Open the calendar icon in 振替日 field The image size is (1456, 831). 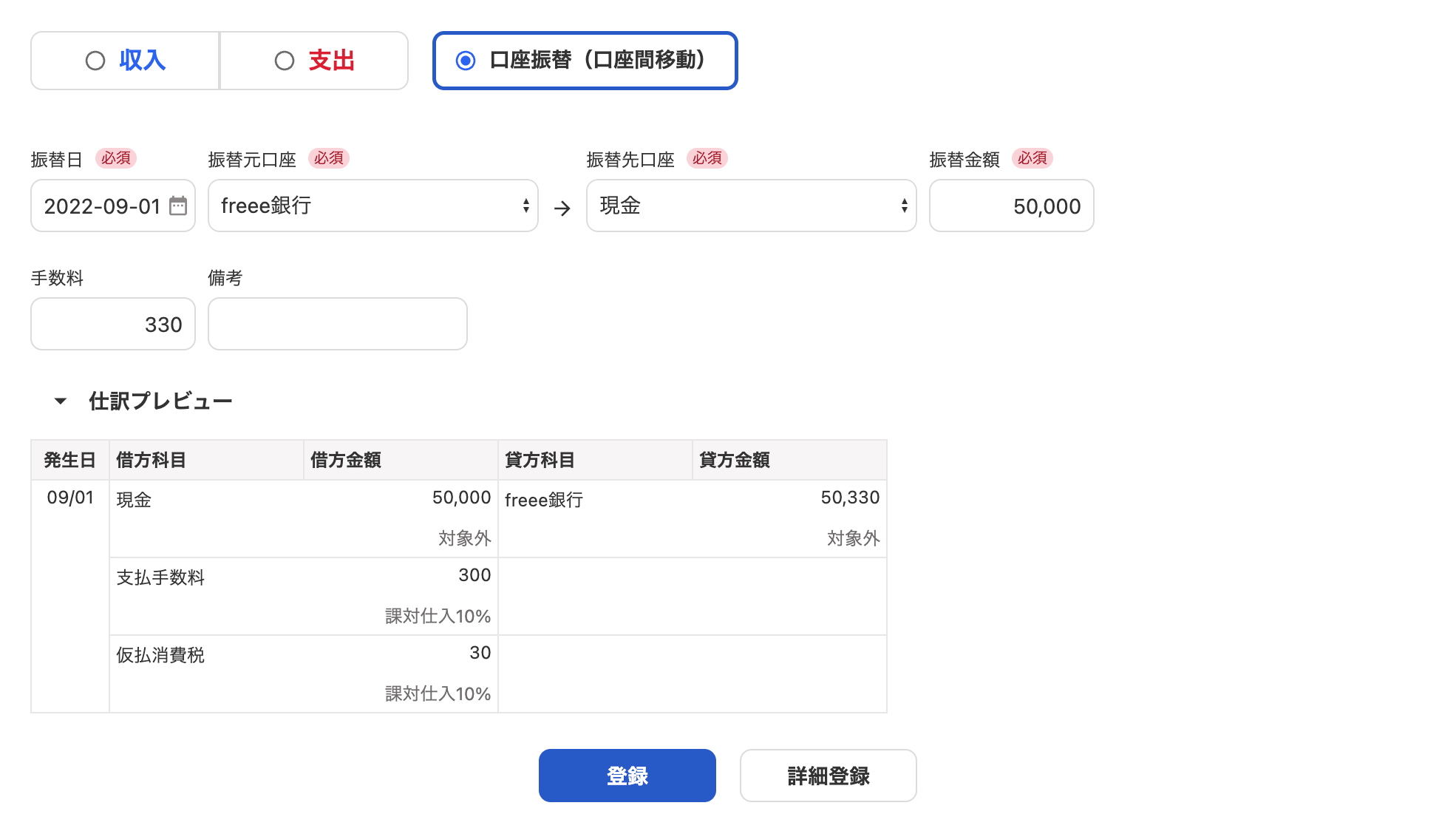[x=178, y=206]
